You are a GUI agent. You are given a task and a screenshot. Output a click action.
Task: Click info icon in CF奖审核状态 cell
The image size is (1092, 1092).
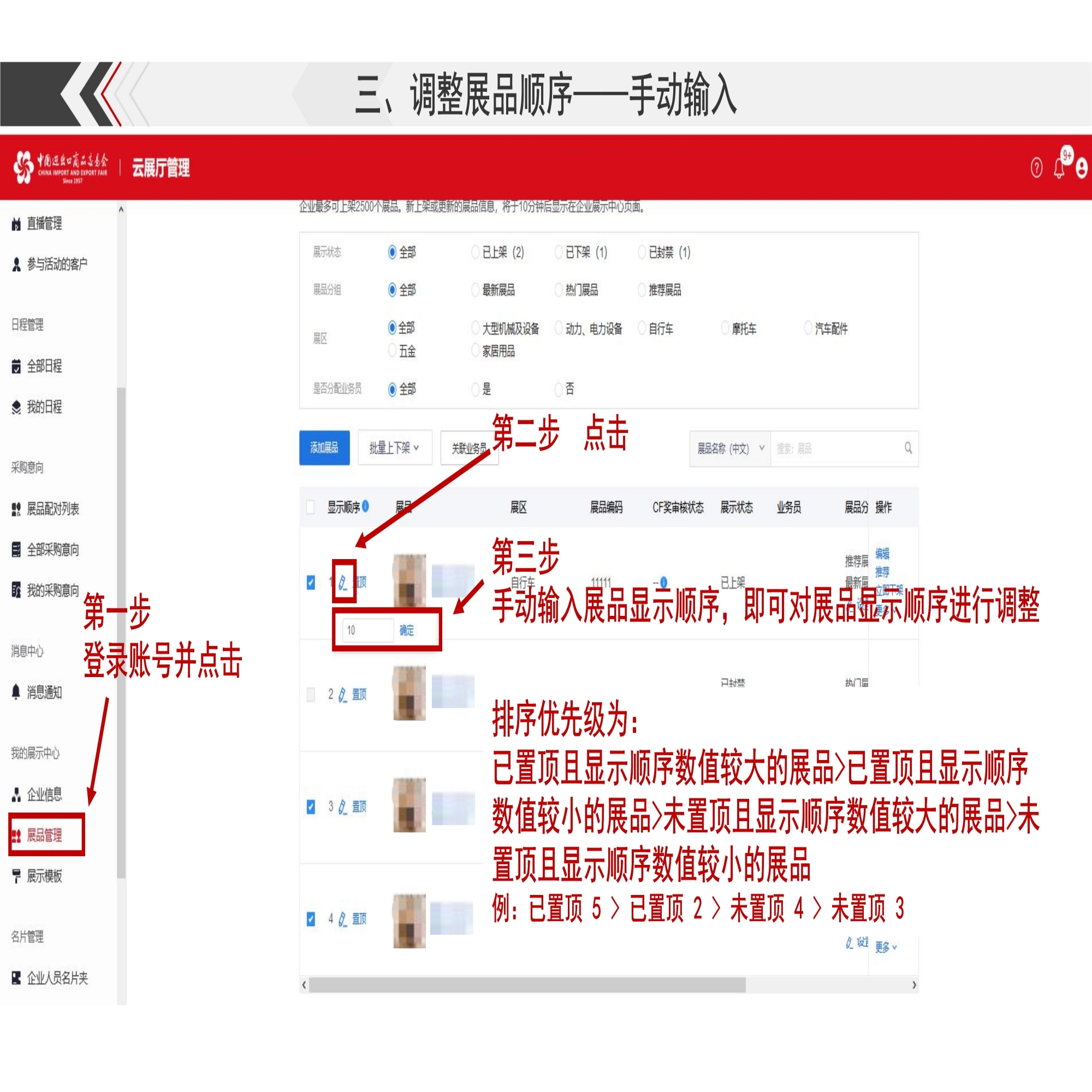click(663, 581)
